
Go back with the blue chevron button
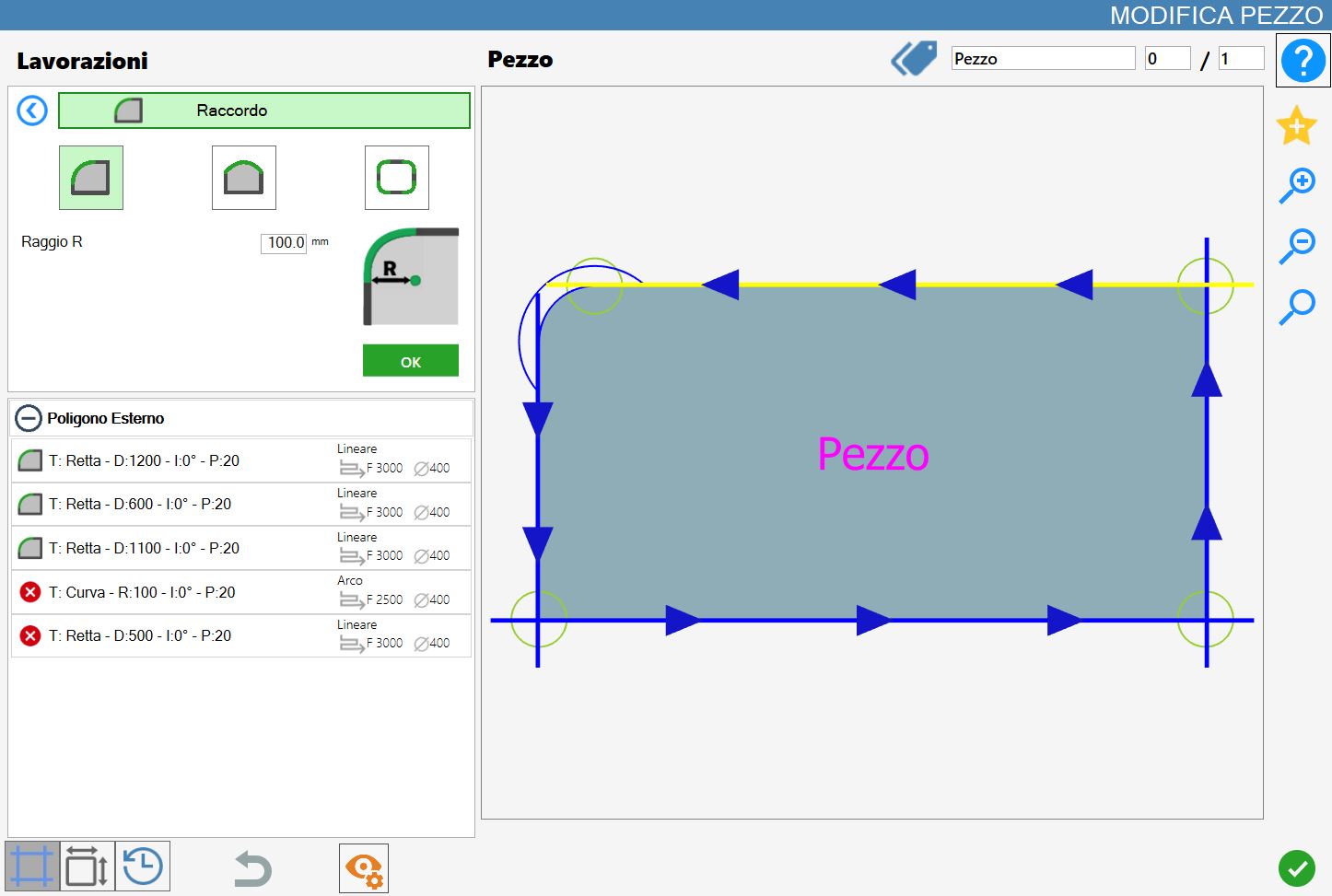pos(32,111)
